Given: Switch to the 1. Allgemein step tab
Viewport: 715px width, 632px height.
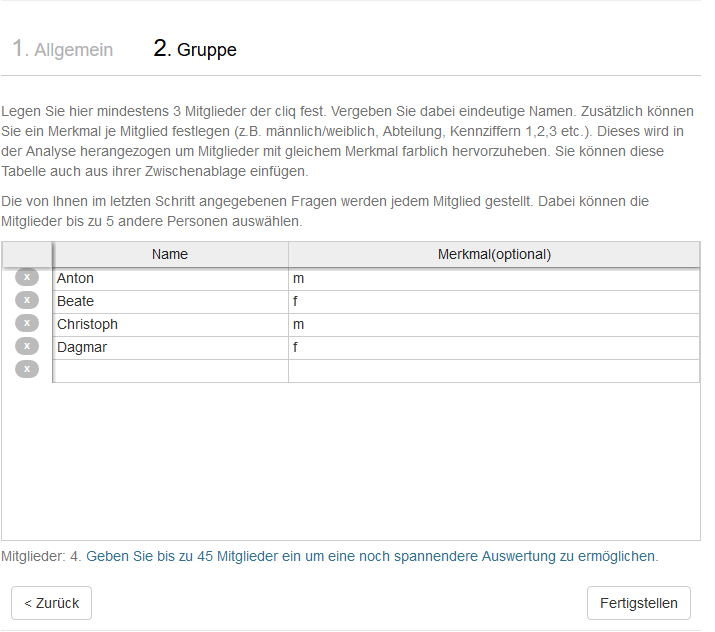Looking at the screenshot, I should [62, 49].
